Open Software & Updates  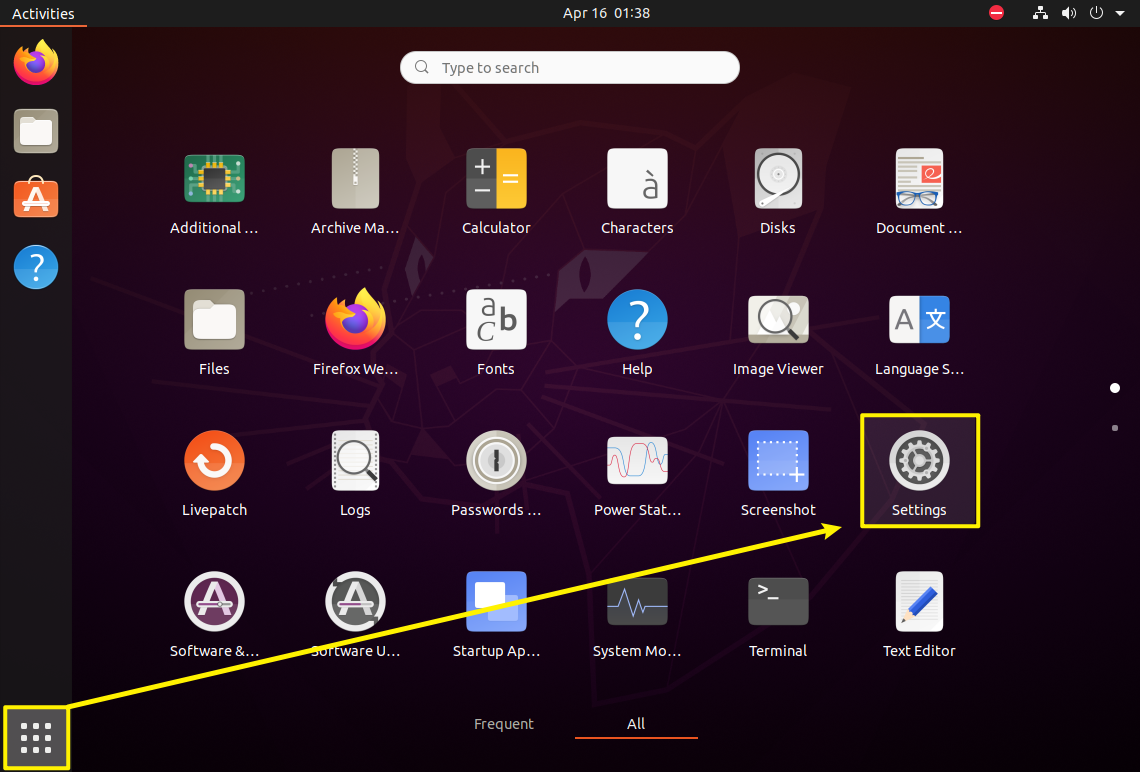(x=214, y=615)
